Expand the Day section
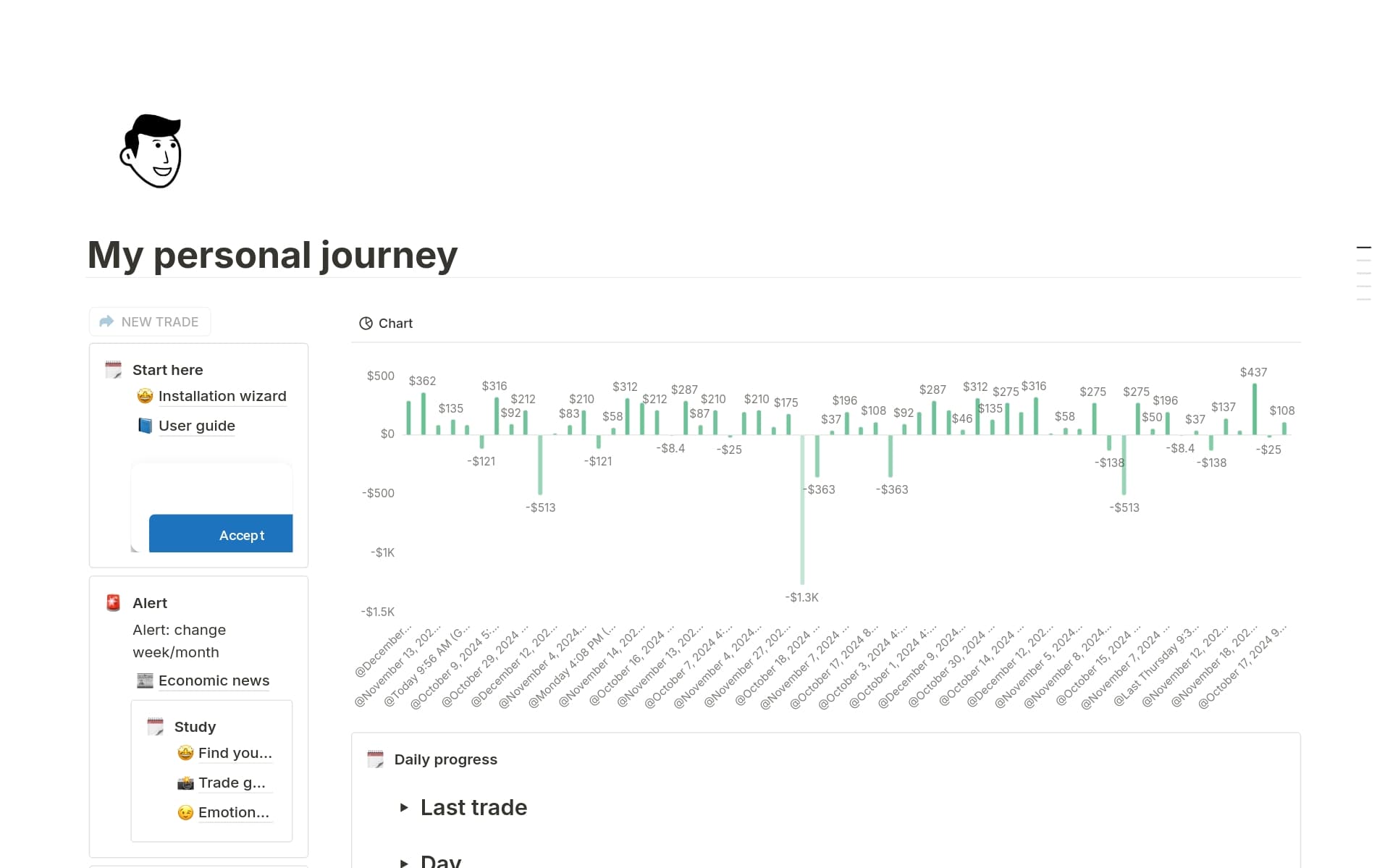Viewport: 1390px width, 868px height. click(405, 861)
